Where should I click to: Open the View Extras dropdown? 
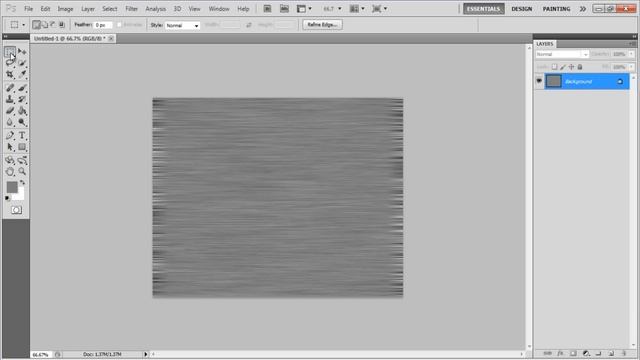[x=304, y=9]
